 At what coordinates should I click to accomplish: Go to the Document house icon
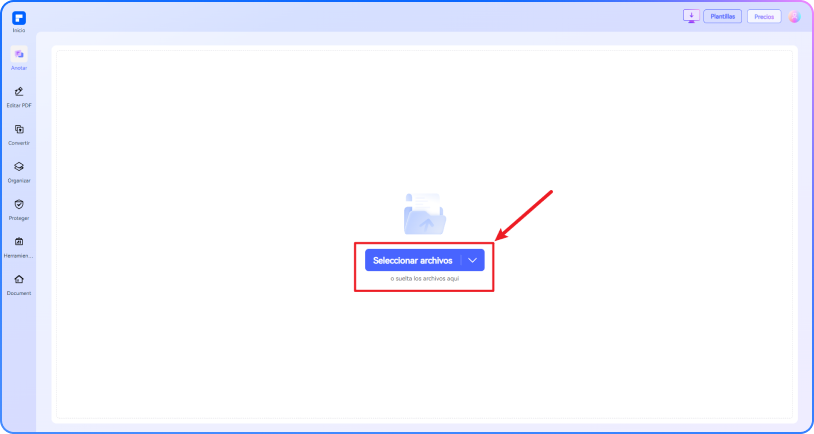19,279
